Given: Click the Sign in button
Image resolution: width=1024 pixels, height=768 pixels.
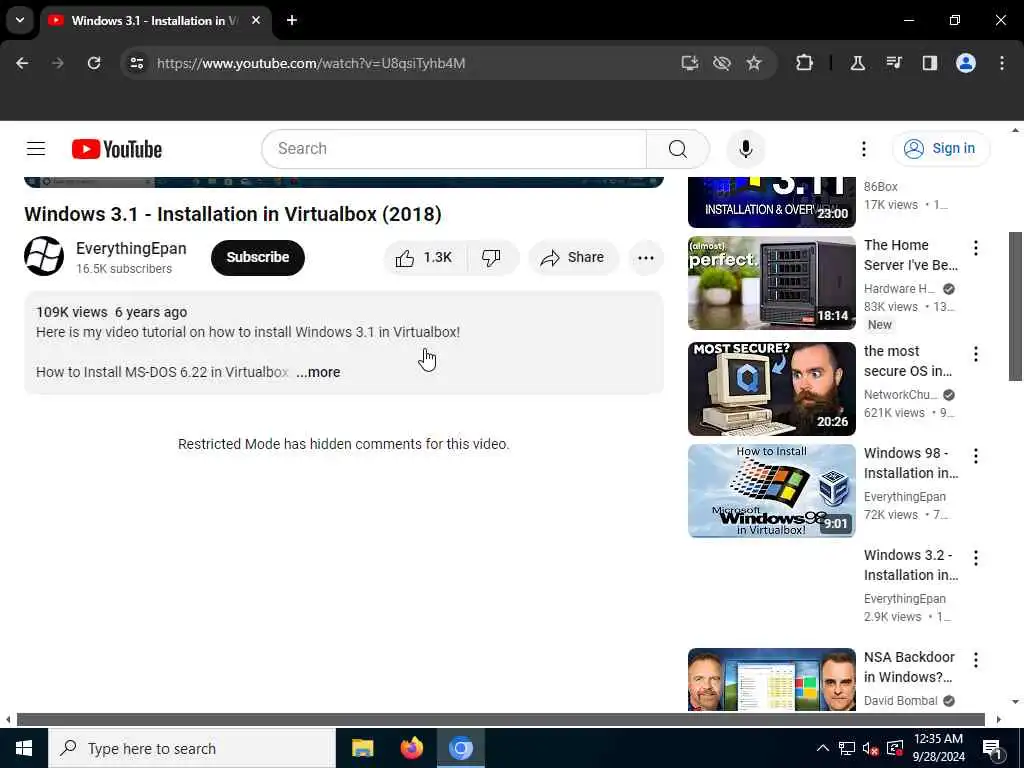Looking at the screenshot, I should [x=941, y=149].
